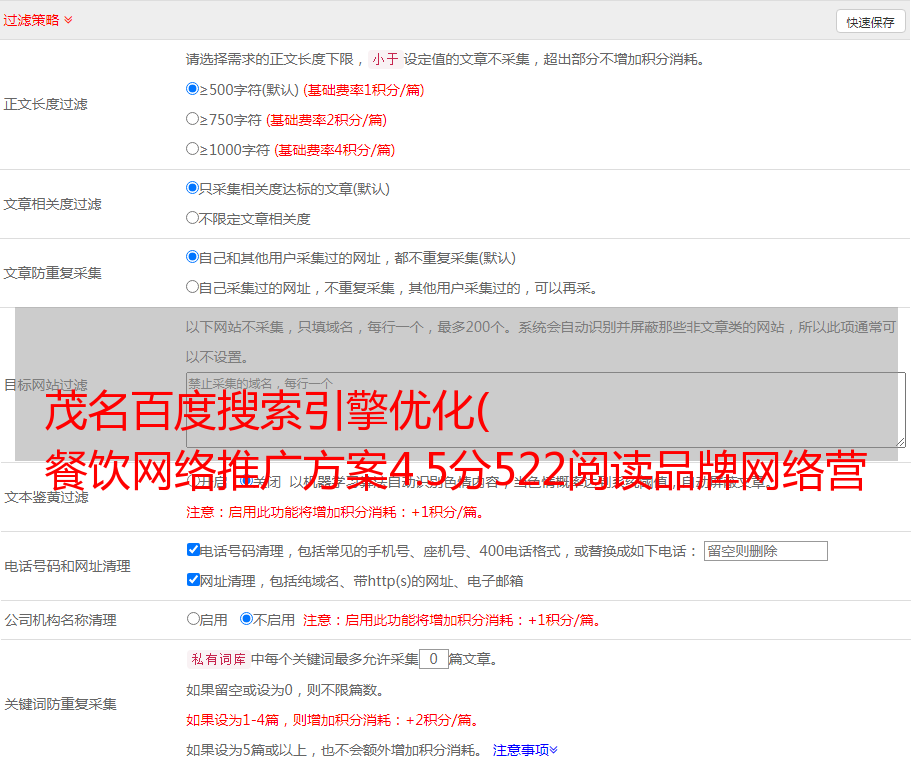This screenshot has width=912, height=768.
Task: Collapse the 过滤策略 section header
Action: coord(38,20)
